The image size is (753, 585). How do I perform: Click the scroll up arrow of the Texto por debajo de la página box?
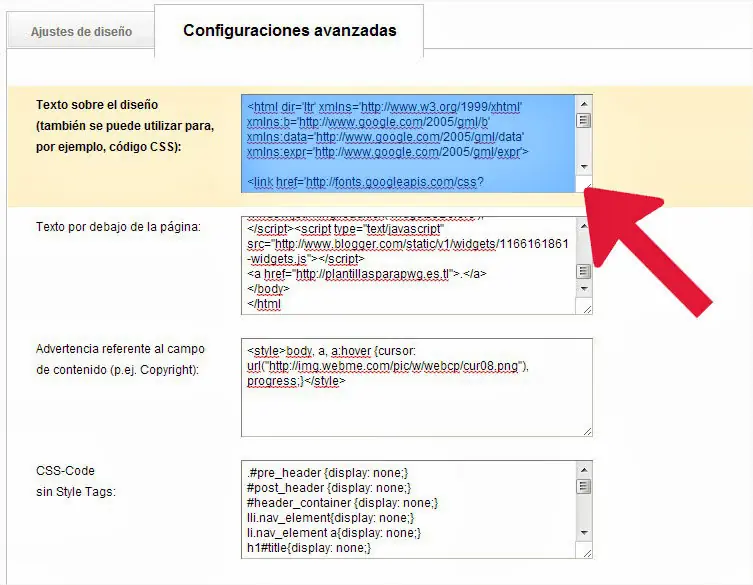[584, 226]
